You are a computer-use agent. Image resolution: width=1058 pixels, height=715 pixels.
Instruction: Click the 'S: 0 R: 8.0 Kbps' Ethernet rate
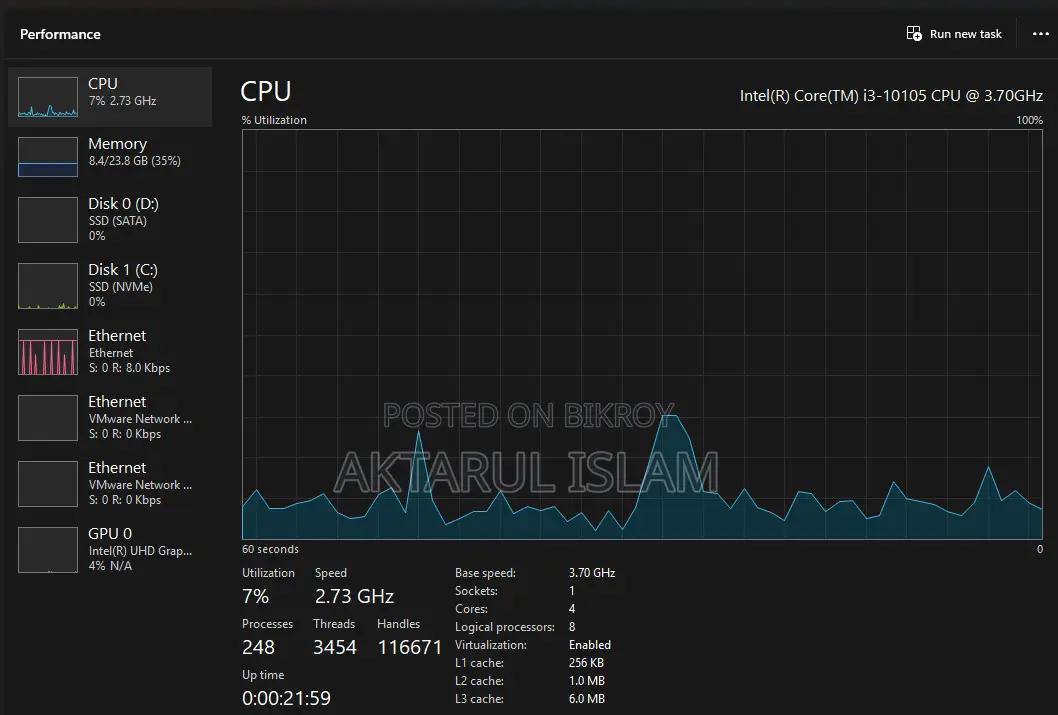click(x=130, y=368)
